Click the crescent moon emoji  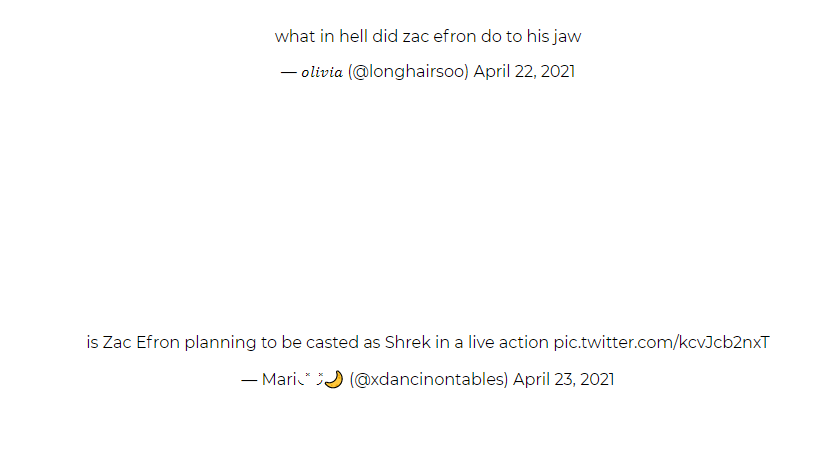coord(334,379)
